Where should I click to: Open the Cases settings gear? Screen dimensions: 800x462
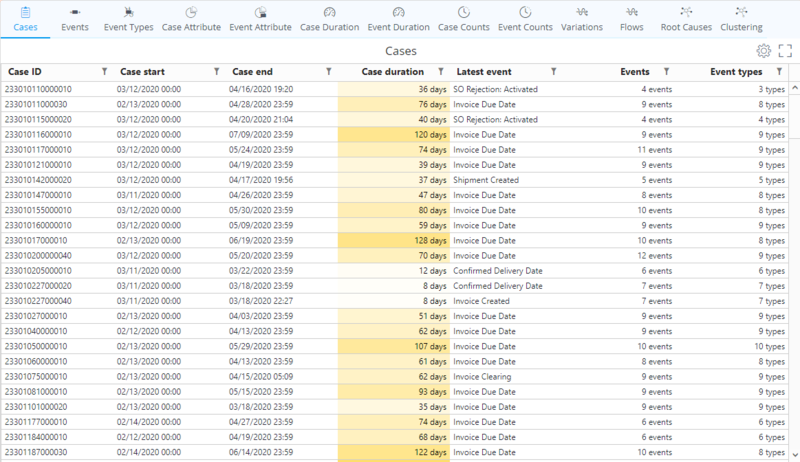click(764, 51)
